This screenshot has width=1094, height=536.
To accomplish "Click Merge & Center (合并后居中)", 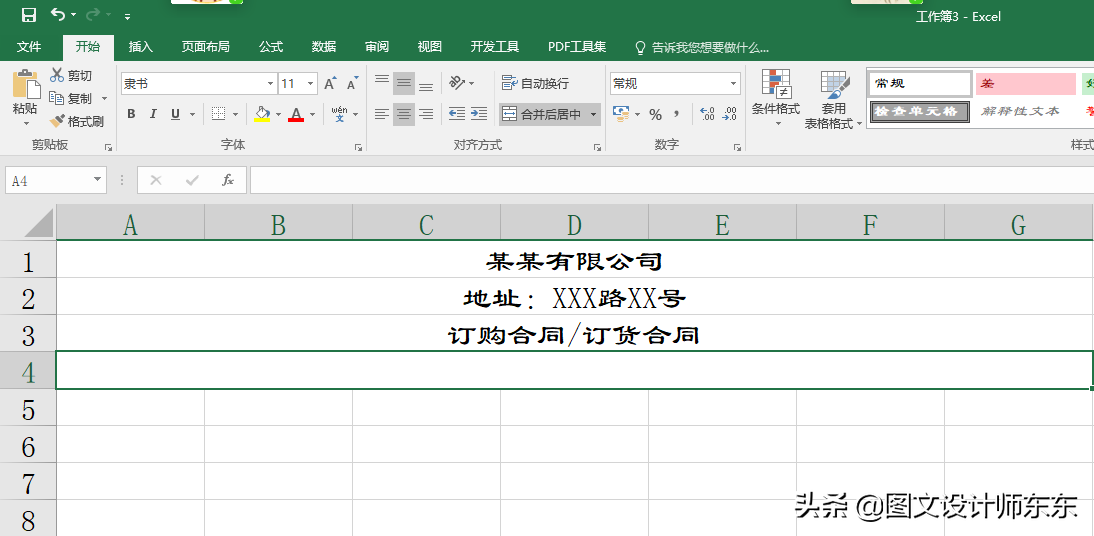I will (542, 114).
